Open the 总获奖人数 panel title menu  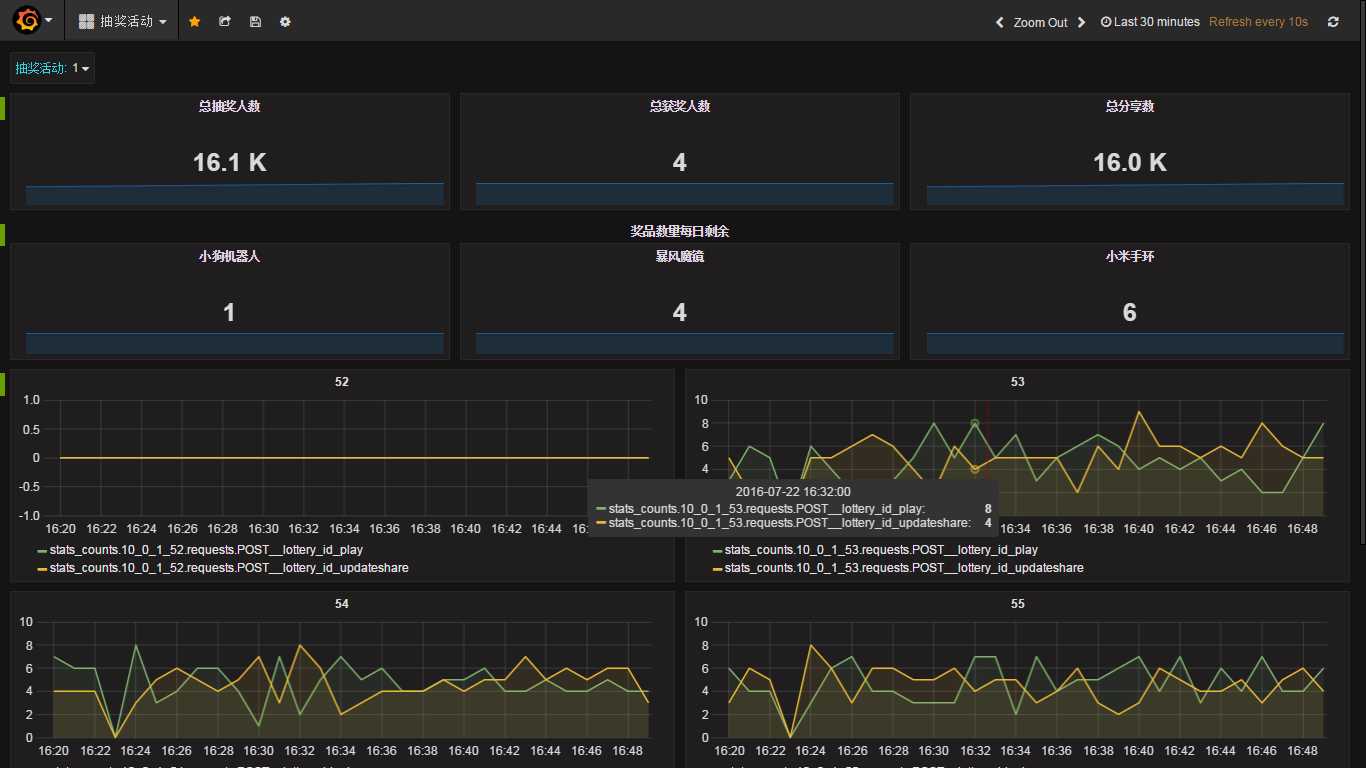coord(679,106)
